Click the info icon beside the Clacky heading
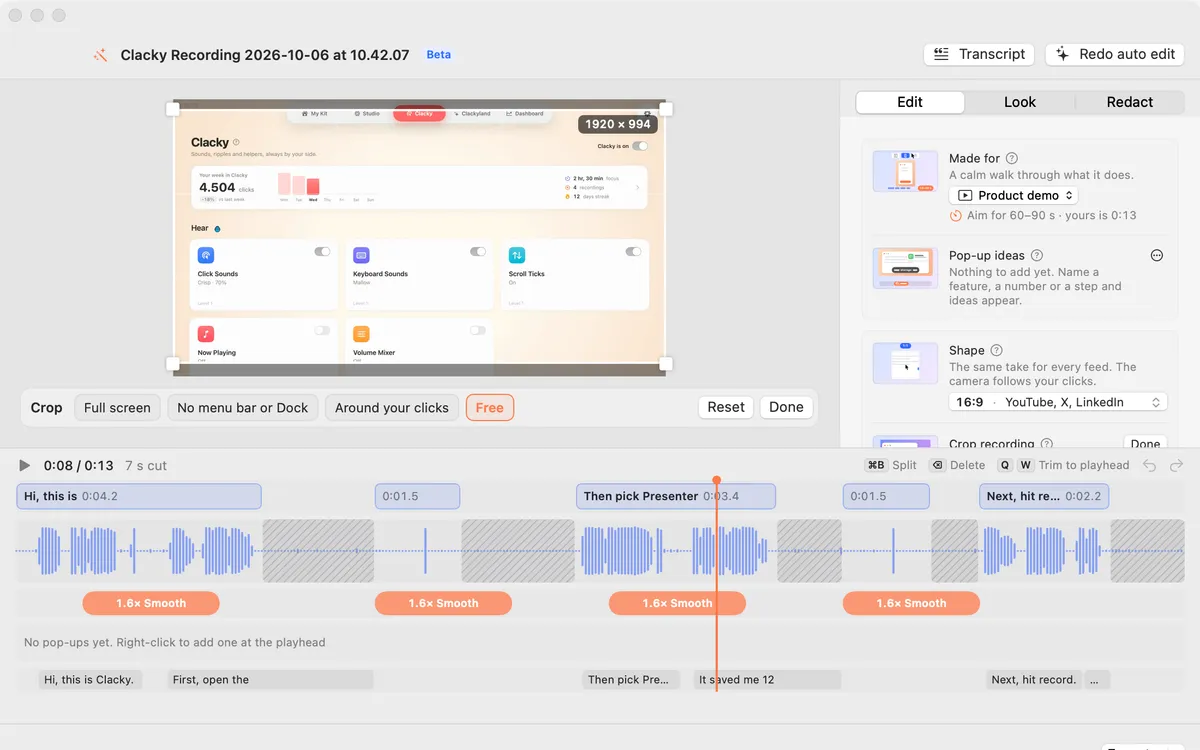This screenshot has width=1200, height=750. pyautogui.click(x=236, y=143)
